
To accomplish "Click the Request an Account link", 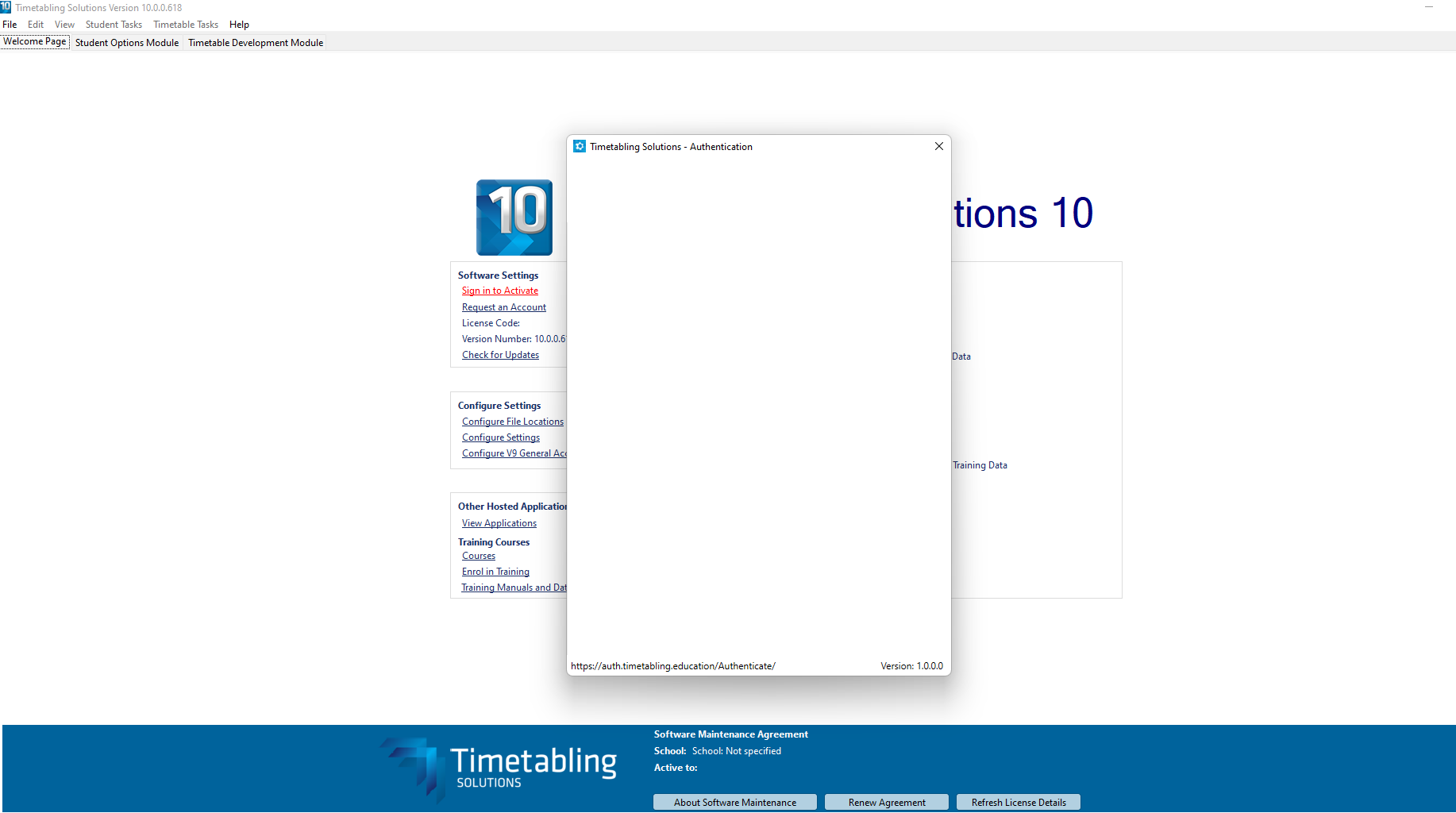I will click(x=504, y=307).
